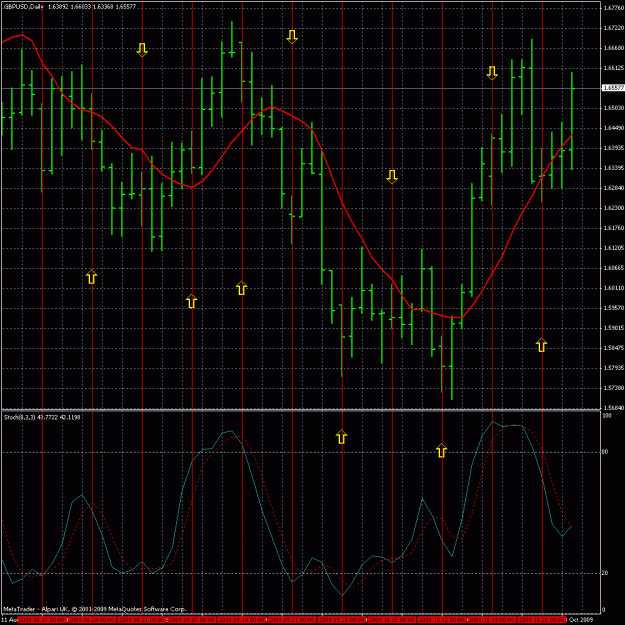Click the Stoch(8,3,3) indicator label
The height and width of the screenshot is (625, 625).
19,417
